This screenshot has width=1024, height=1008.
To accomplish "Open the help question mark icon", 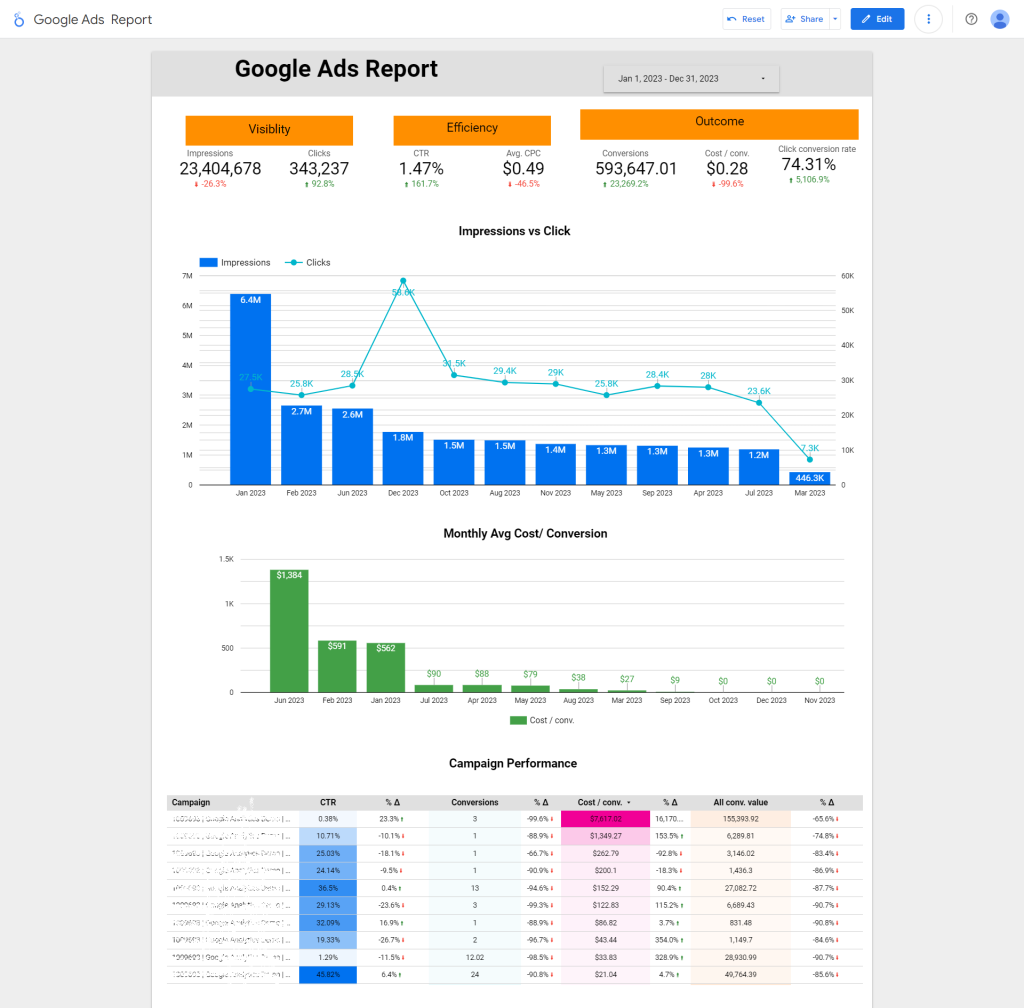I will (x=971, y=19).
